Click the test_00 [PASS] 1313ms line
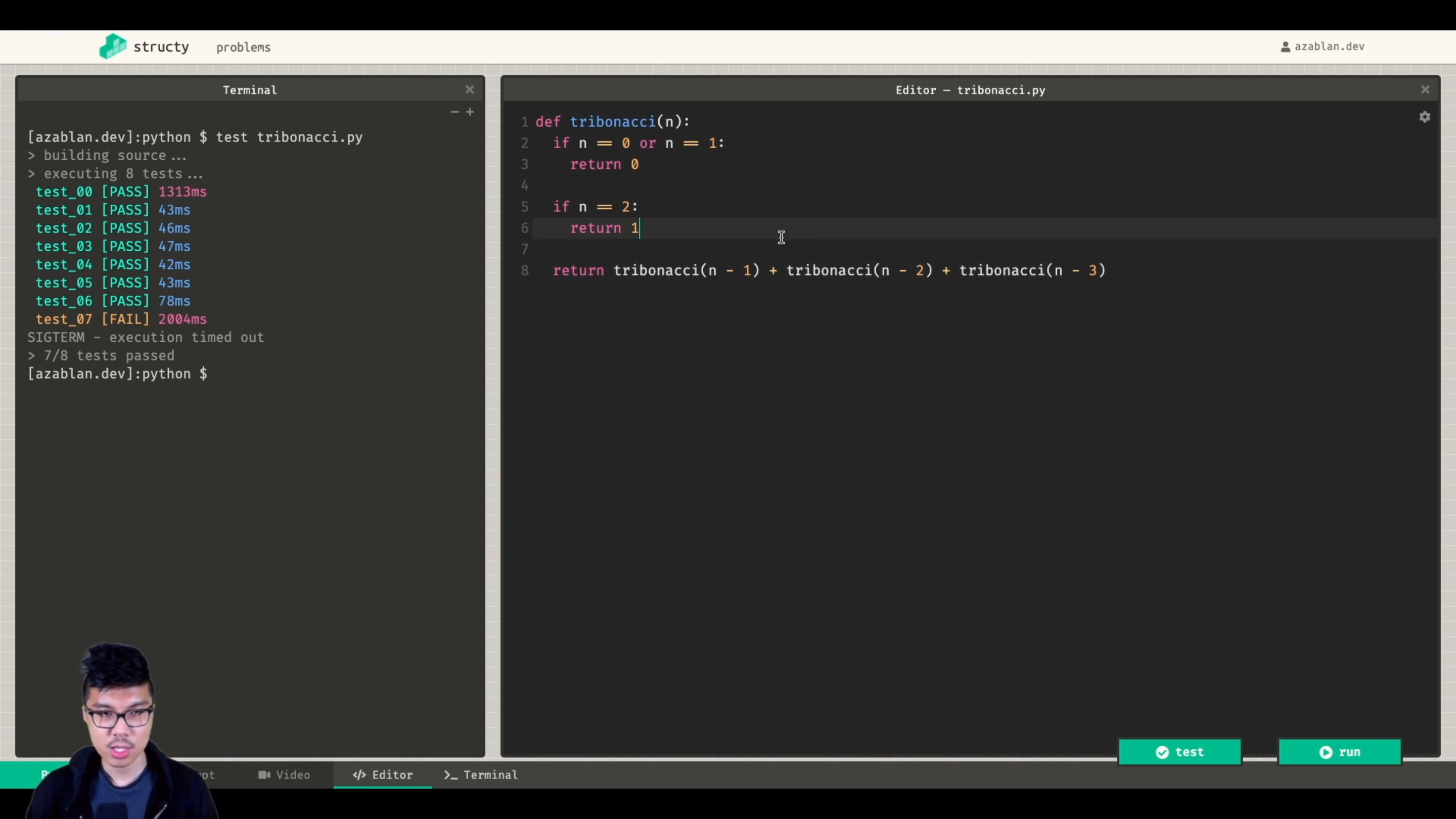 point(121,192)
